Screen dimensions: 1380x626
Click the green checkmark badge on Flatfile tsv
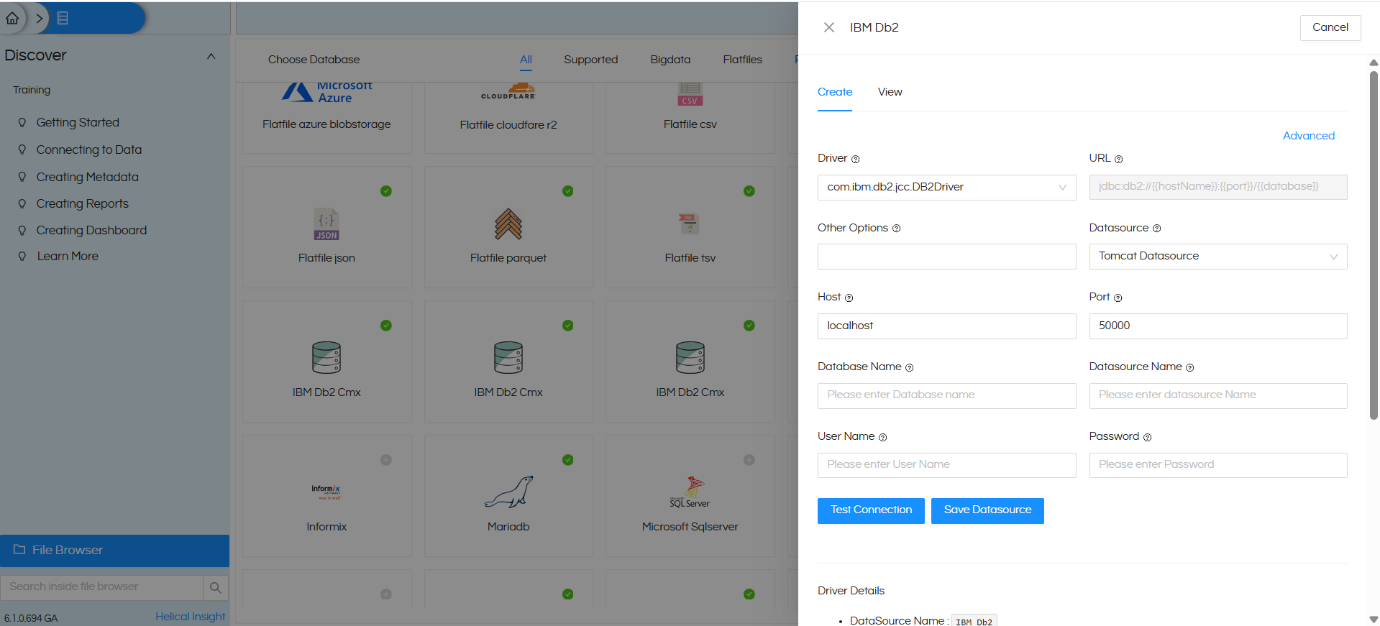749,190
